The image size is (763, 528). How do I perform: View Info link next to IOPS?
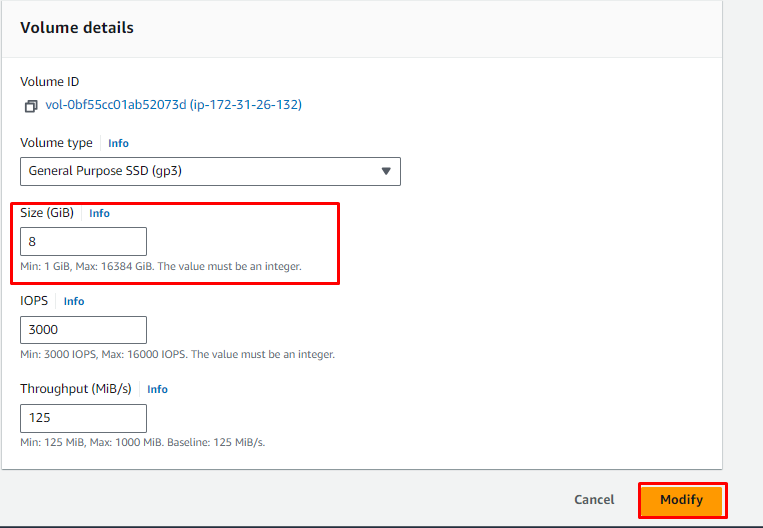click(x=74, y=301)
